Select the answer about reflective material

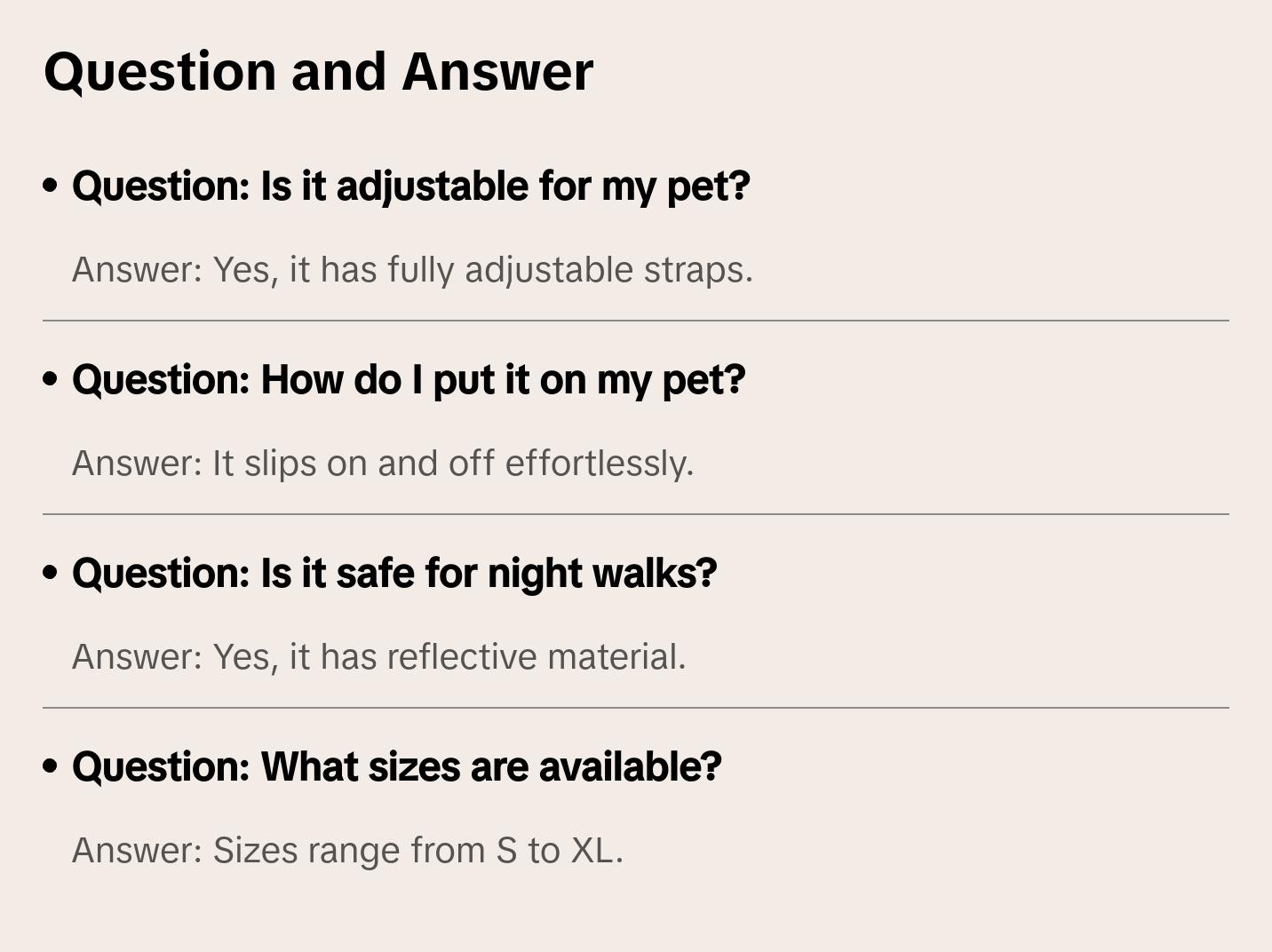coord(378,657)
